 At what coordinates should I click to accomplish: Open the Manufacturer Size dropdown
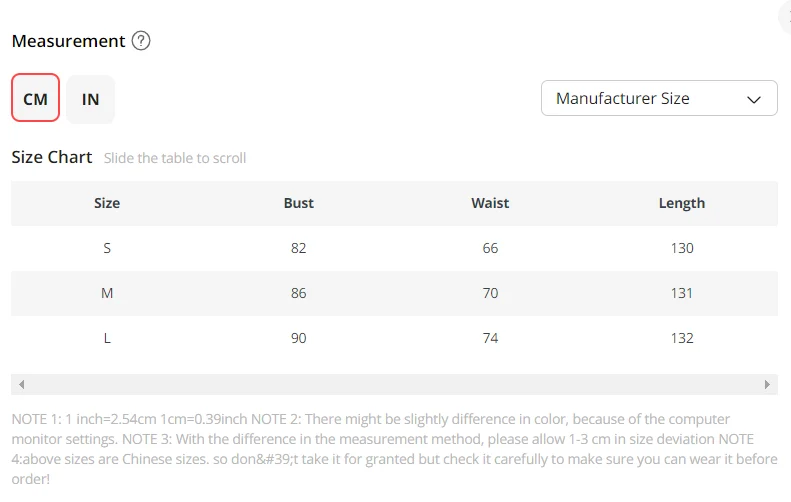click(x=659, y=98)
